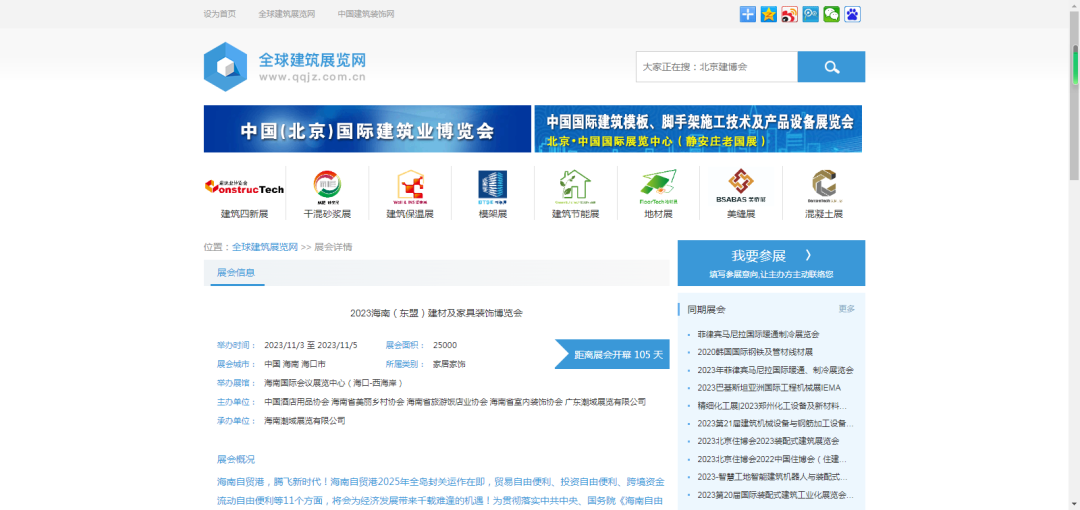Click the area value 25000

445,345
